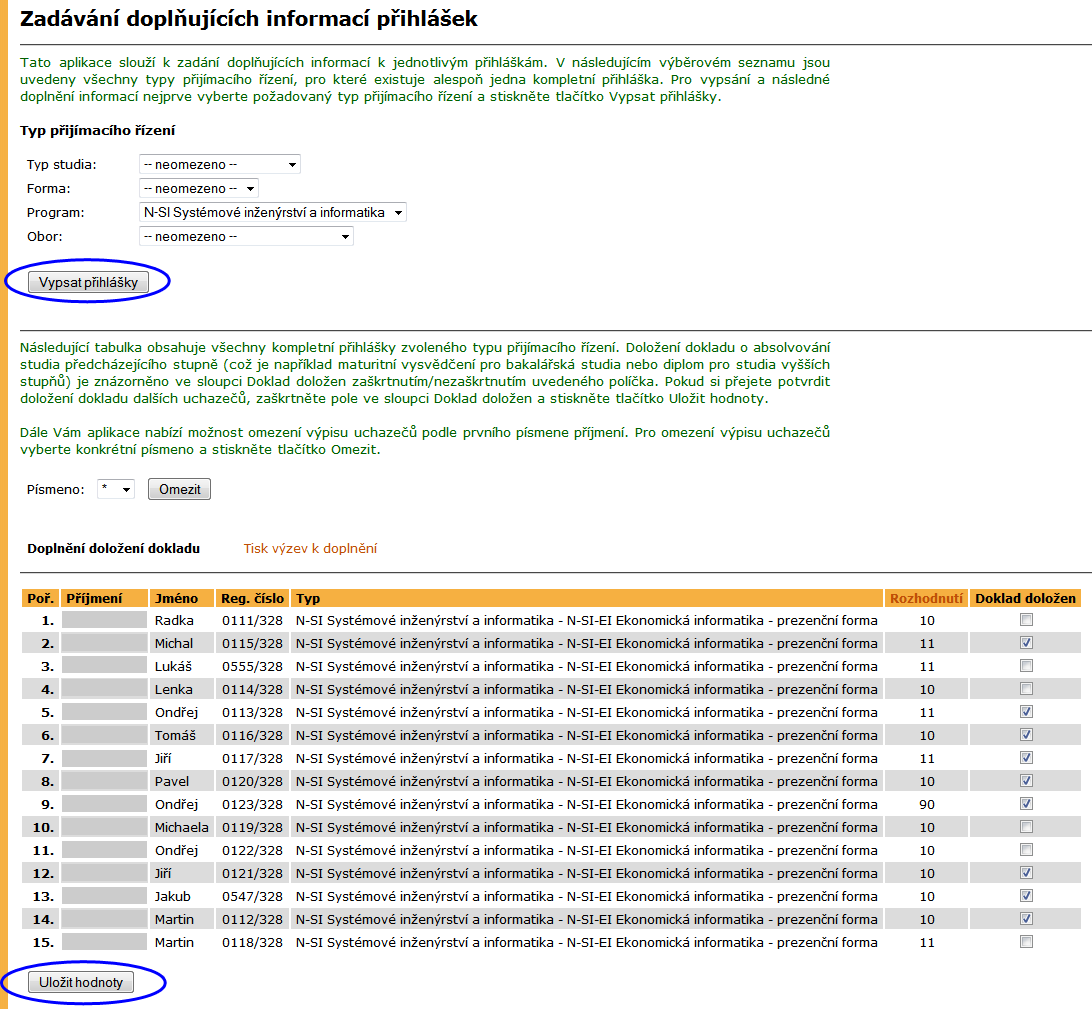Screen dimensions: 1092x1009
Task: Click registration number 0119/328
Action: click(252, 827)
